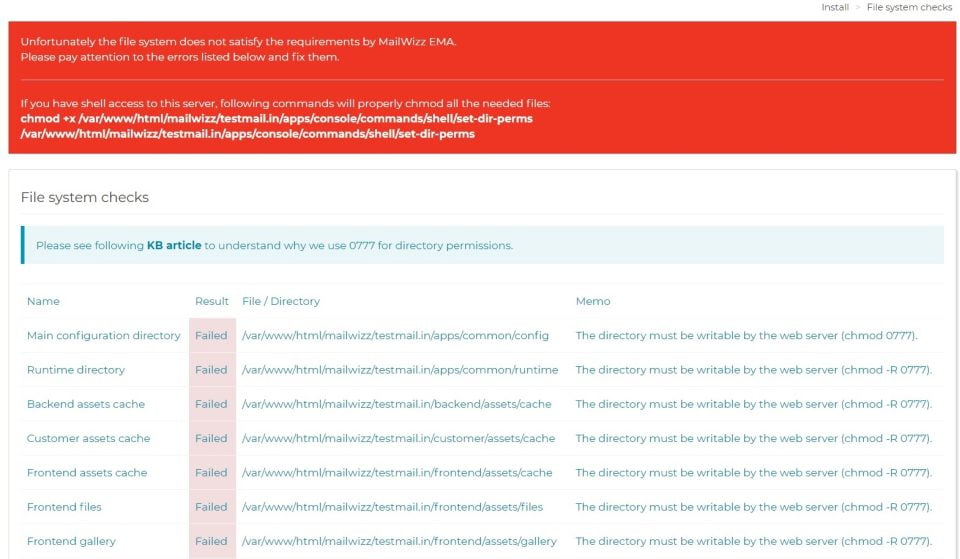Click memo text for Frontend gallery

[x=754, y=541]
